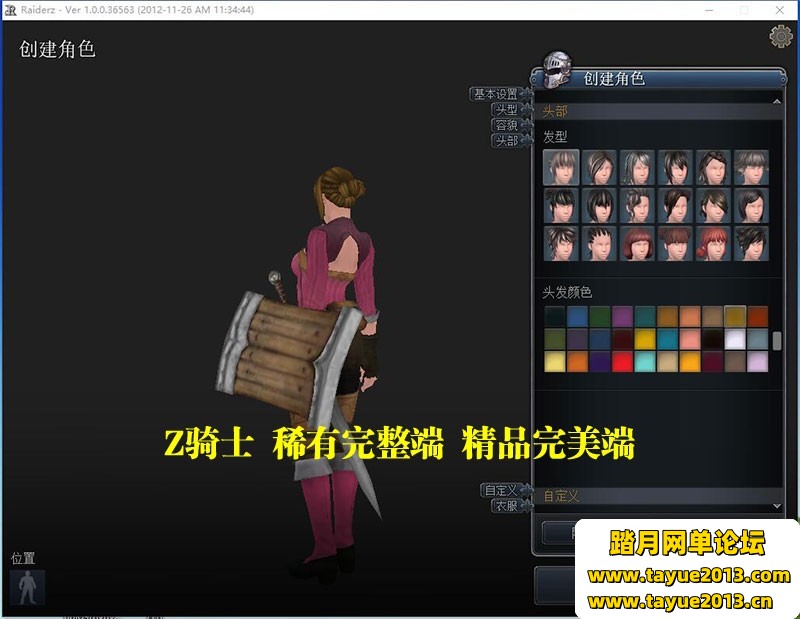Click the character position silhouette icon
This screenshot has width=800, height=619.
28,587
